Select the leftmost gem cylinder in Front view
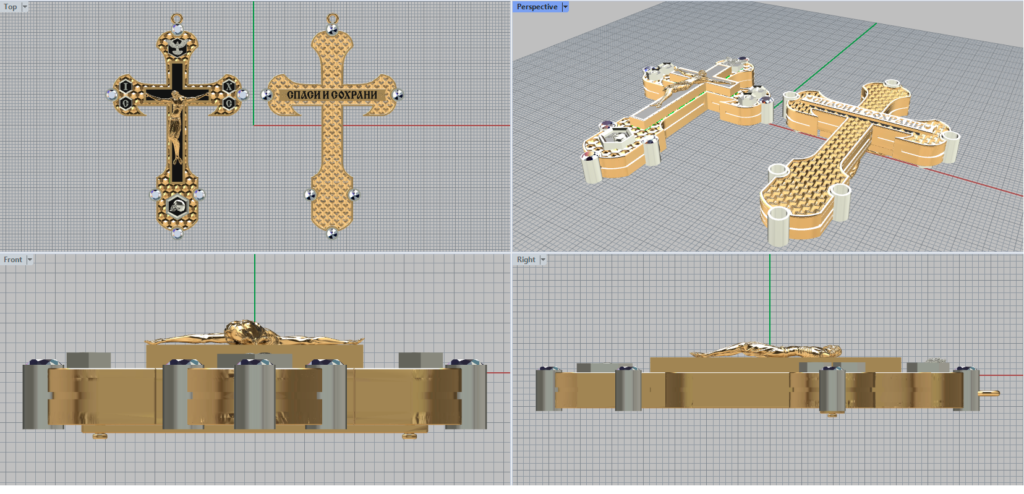Screen dimensions: 1024x494 [36, 396]
